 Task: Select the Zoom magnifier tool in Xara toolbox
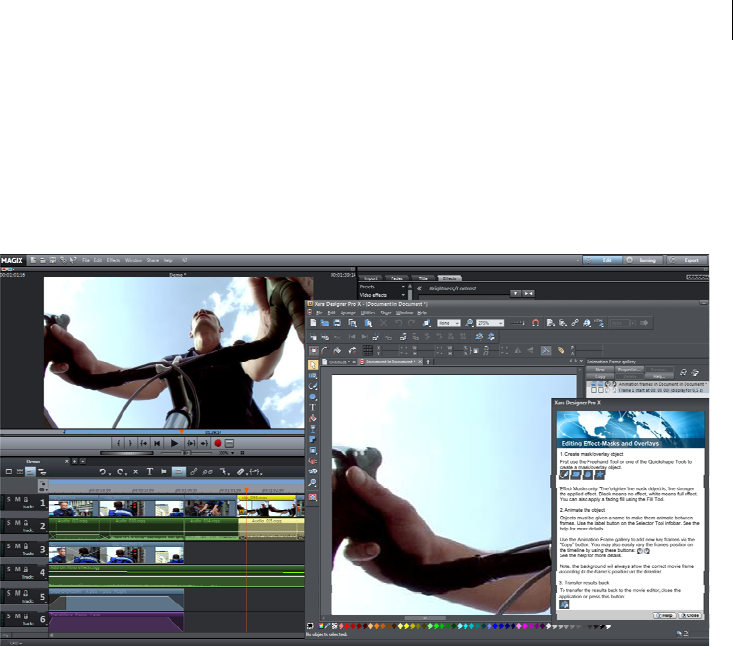click(x=313, y=483)
